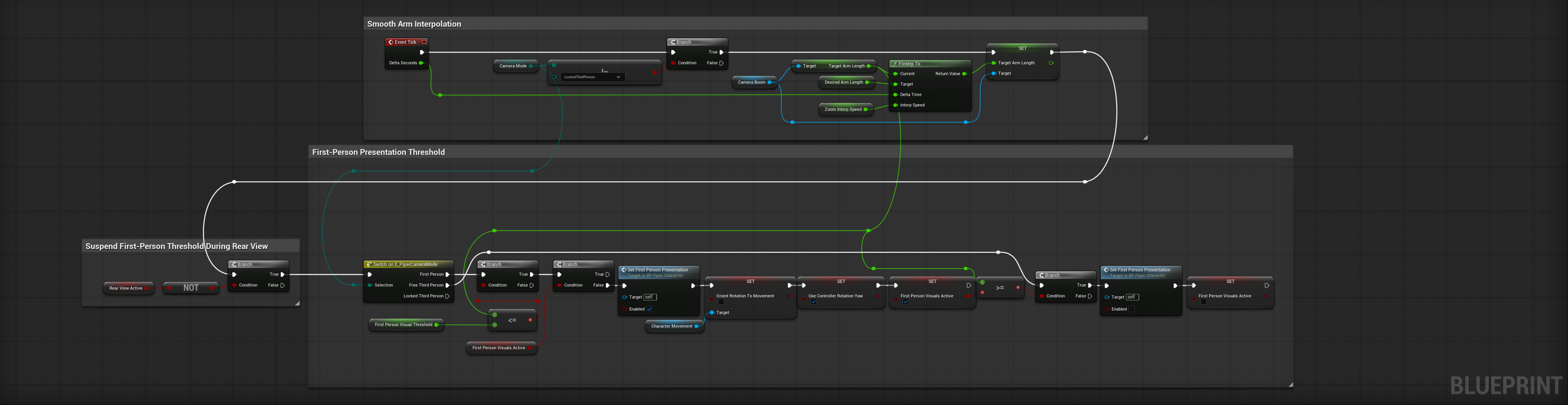
Task: Click resize grip of Smooth Arm Interpolation comment
Action: tap(1145, 137)
